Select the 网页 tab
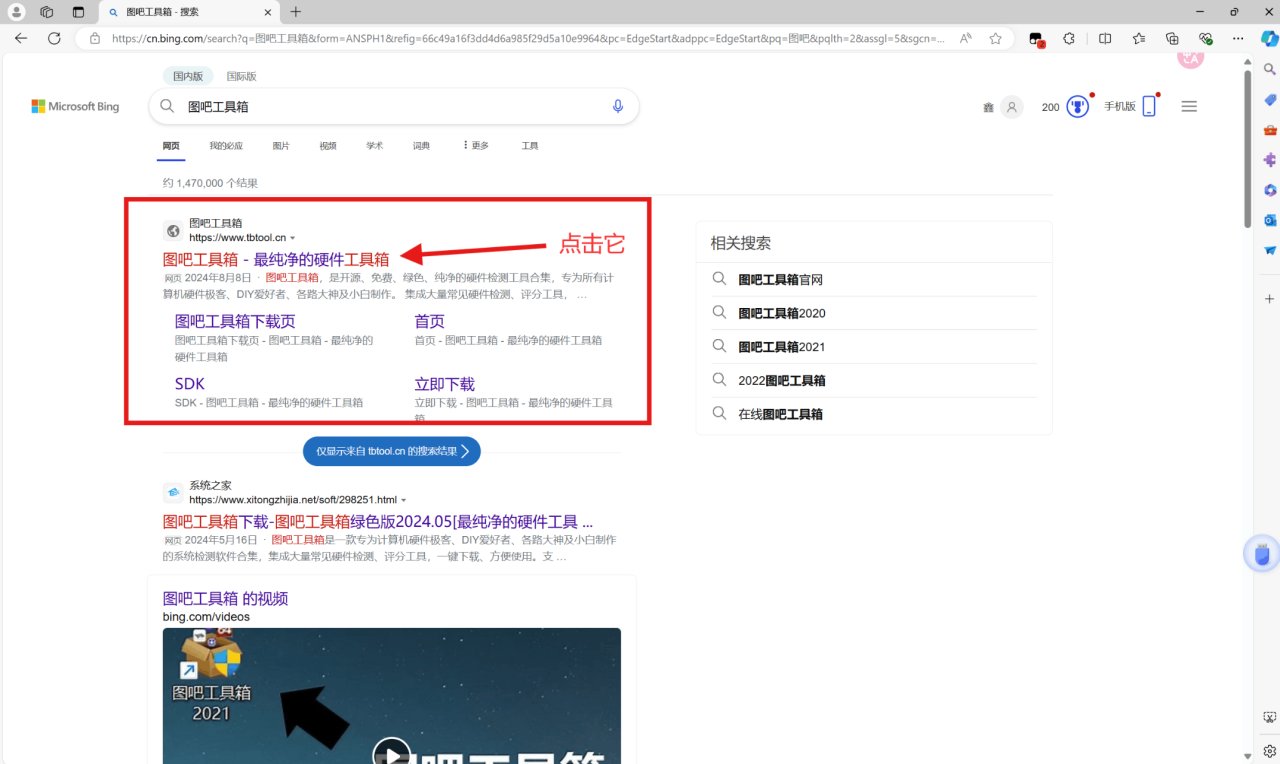 pyautogui.click(x=171, y=146)
